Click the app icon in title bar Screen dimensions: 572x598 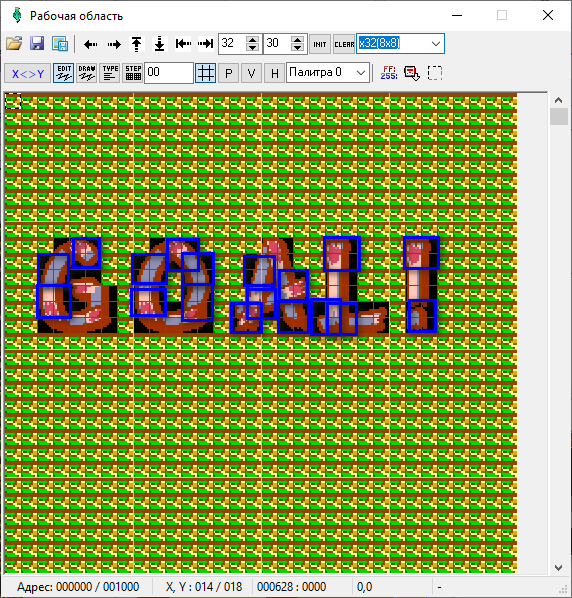pos(17,16)
